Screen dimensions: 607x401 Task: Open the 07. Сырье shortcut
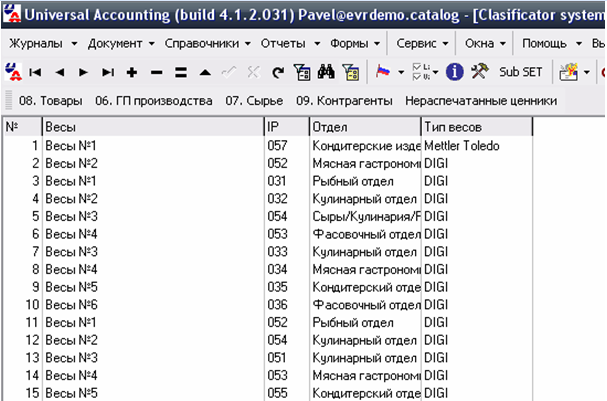pyautogui.click(x=254, y=101)
